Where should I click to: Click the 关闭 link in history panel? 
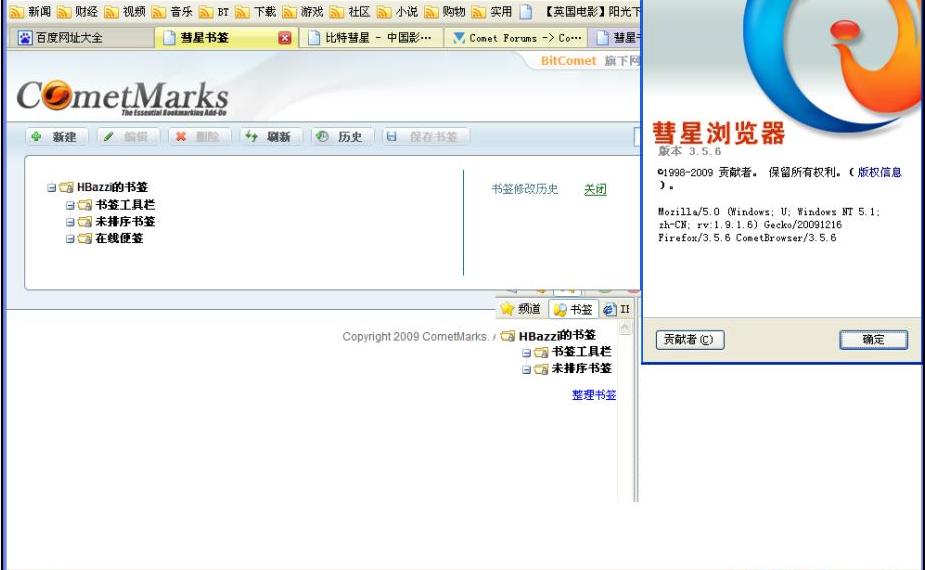point(595,189)
